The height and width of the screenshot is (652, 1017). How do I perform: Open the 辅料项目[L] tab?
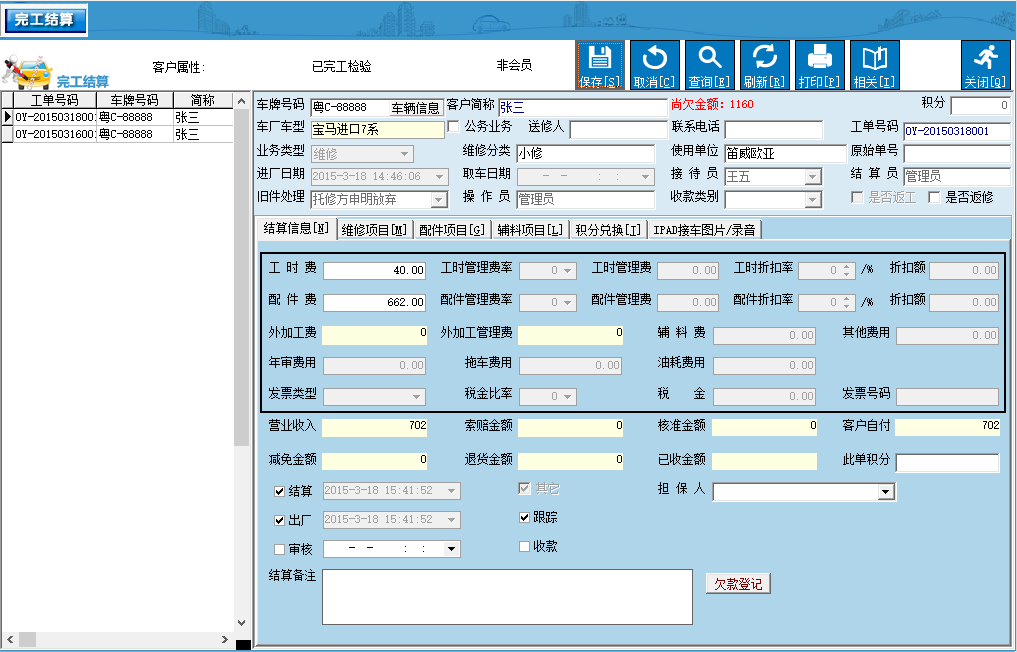pos(529,230)
